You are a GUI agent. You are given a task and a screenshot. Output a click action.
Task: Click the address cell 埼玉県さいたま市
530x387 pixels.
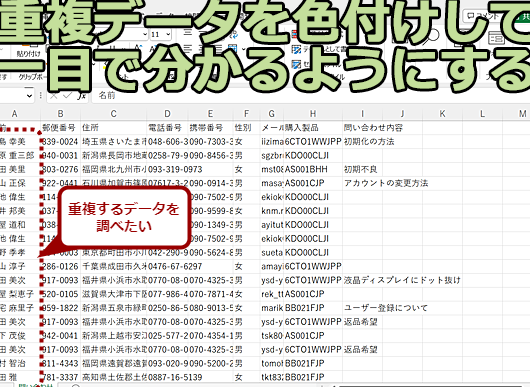pyautogui.click(x=114, y=142)
